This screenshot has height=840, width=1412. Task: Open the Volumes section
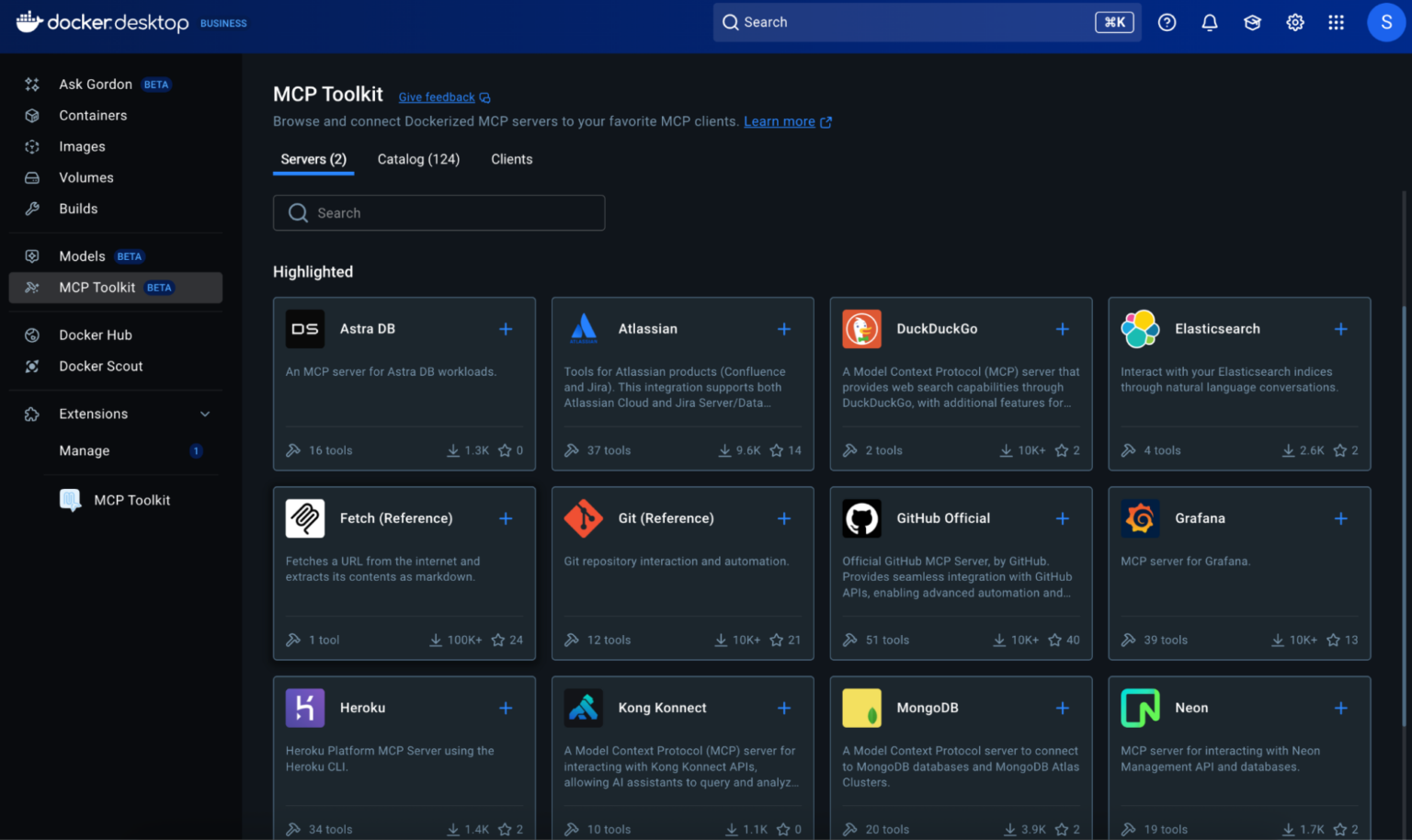[x=85, y=176]
